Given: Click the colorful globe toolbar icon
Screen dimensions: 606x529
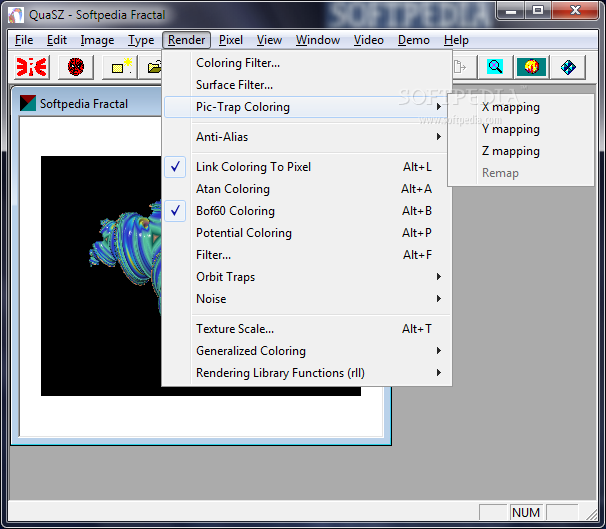Looking at the screenshot, I should pos(531,67).
